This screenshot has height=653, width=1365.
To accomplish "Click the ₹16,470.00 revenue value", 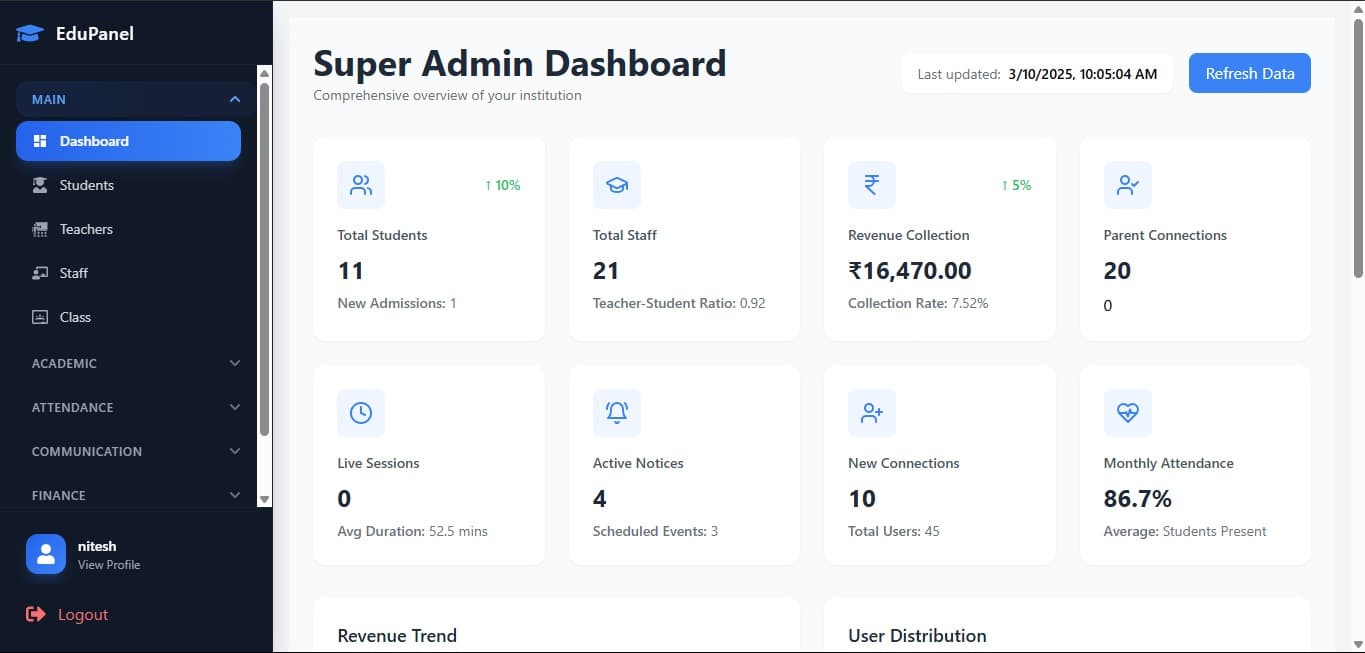I will (910, 271).
